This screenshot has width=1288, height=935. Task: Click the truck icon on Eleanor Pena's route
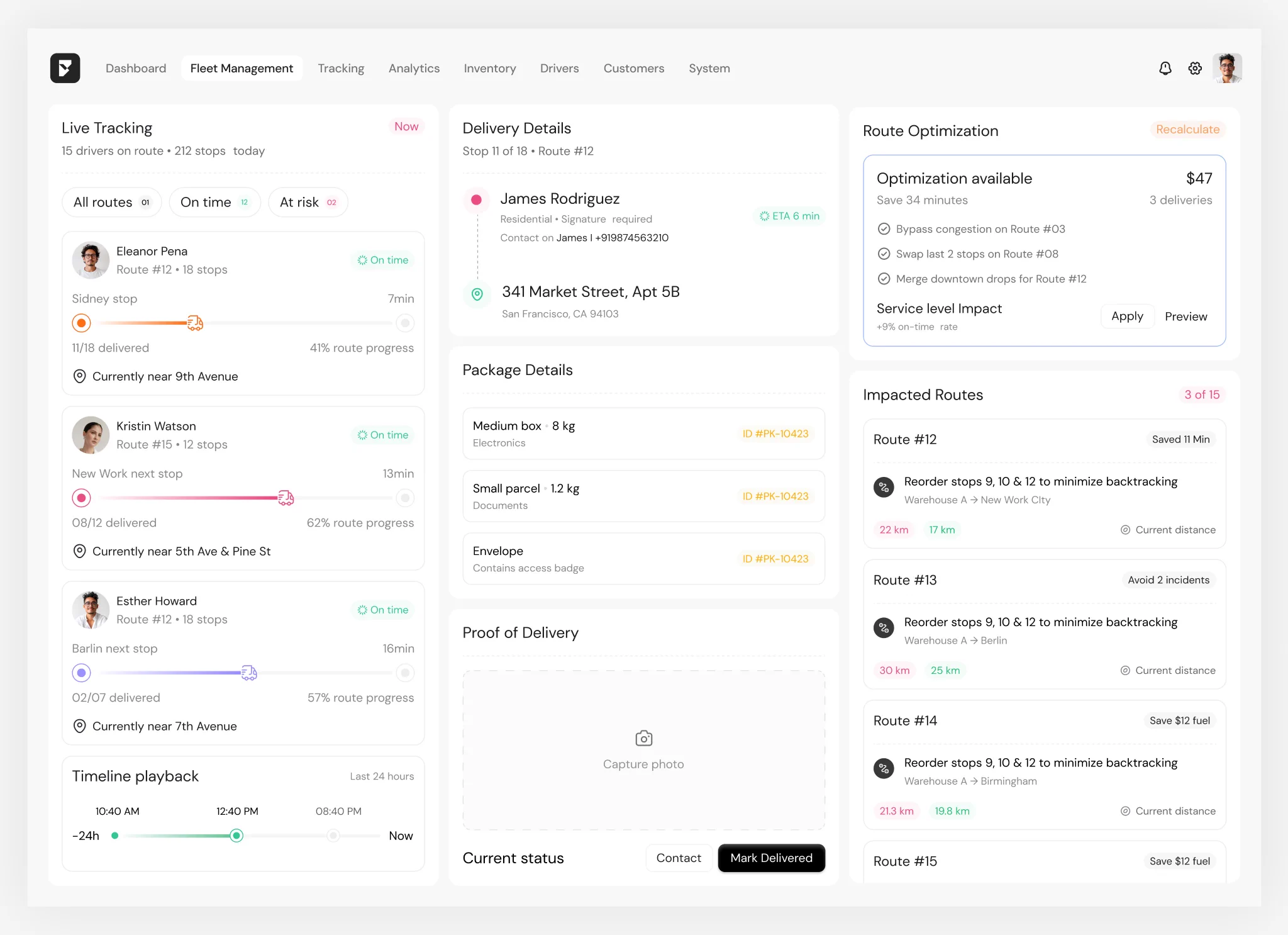195,323
